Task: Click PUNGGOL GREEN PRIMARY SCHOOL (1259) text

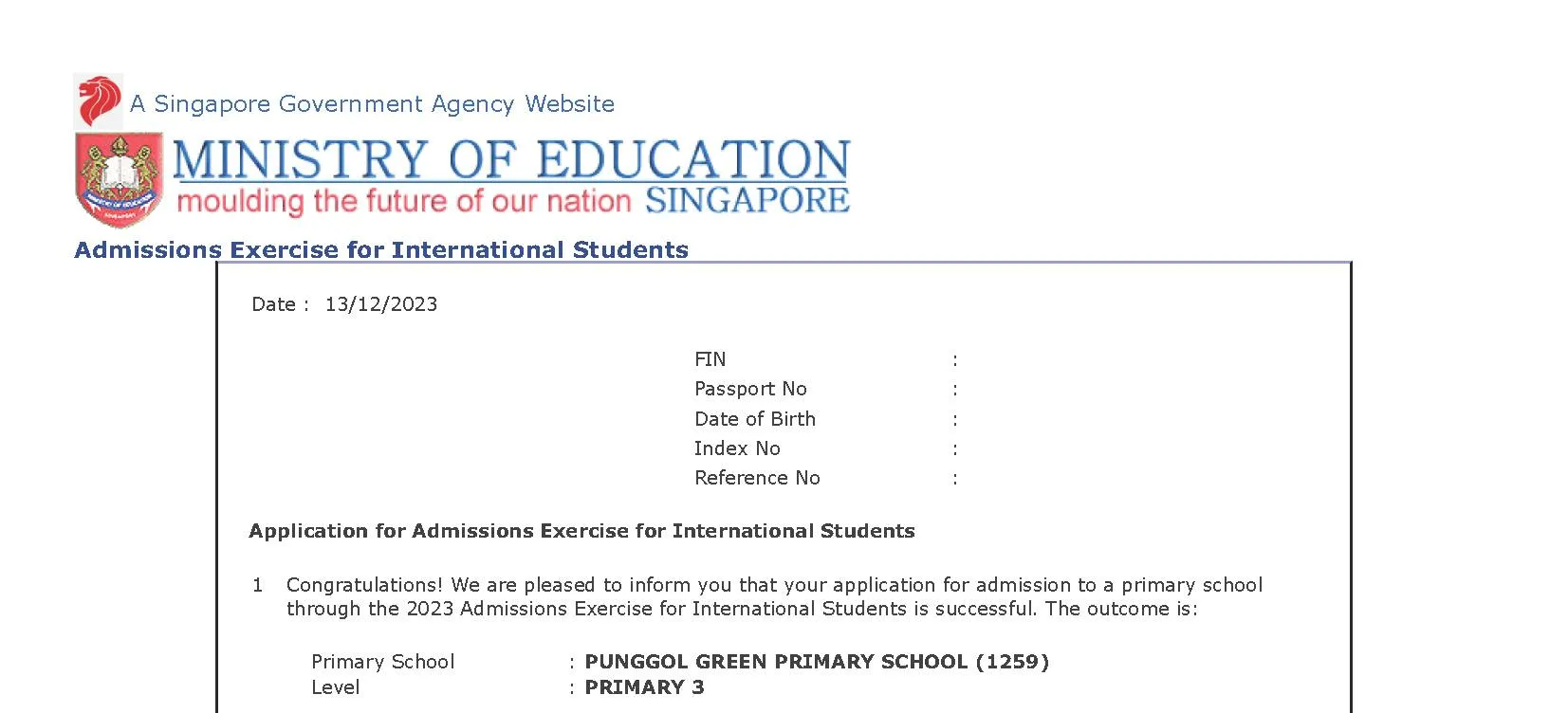Action: point(817,662)
